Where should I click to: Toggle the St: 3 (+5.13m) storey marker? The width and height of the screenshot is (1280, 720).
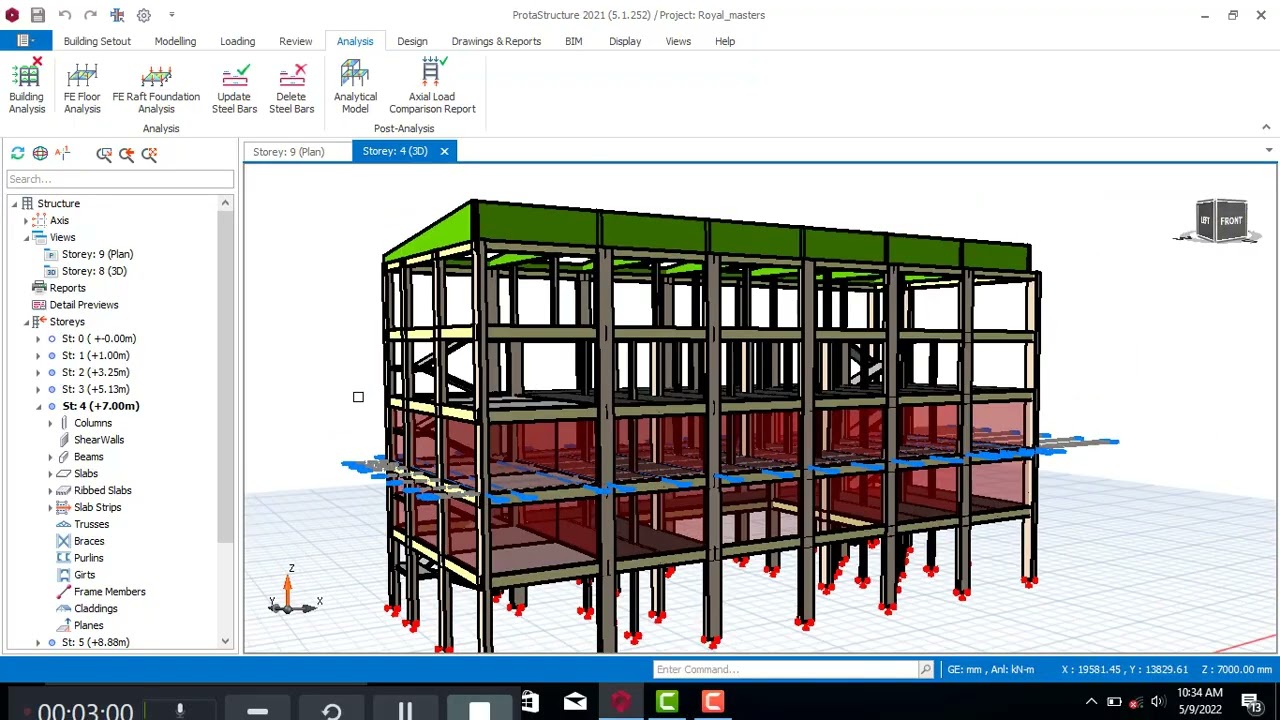[x=52, y=390]
